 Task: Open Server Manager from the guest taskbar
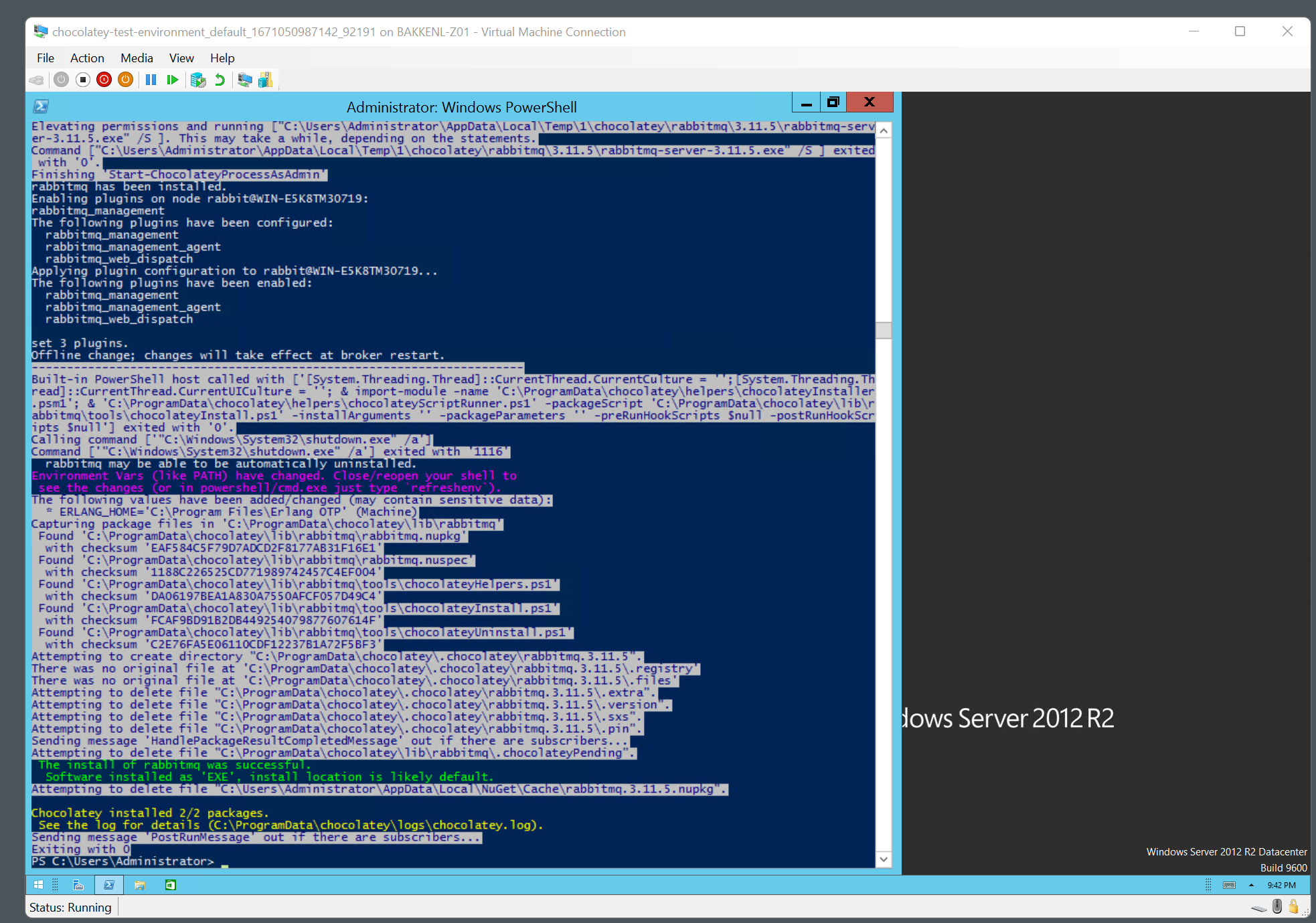[x=78, y=885]
